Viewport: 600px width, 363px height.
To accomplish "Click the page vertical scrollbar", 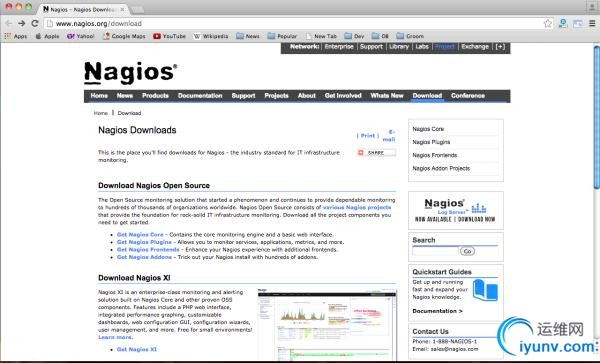I will point(596,117).
